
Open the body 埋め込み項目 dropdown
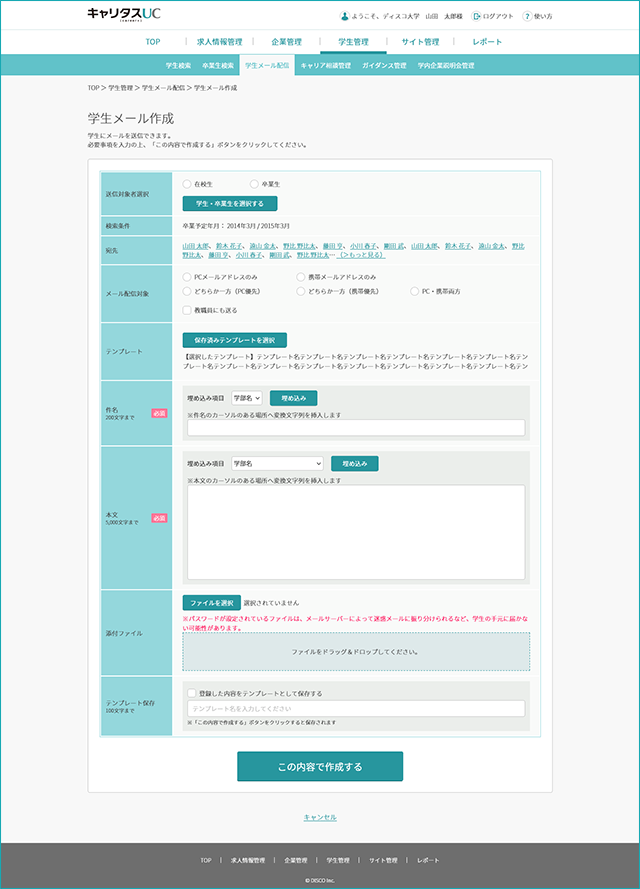pos(277,463)
